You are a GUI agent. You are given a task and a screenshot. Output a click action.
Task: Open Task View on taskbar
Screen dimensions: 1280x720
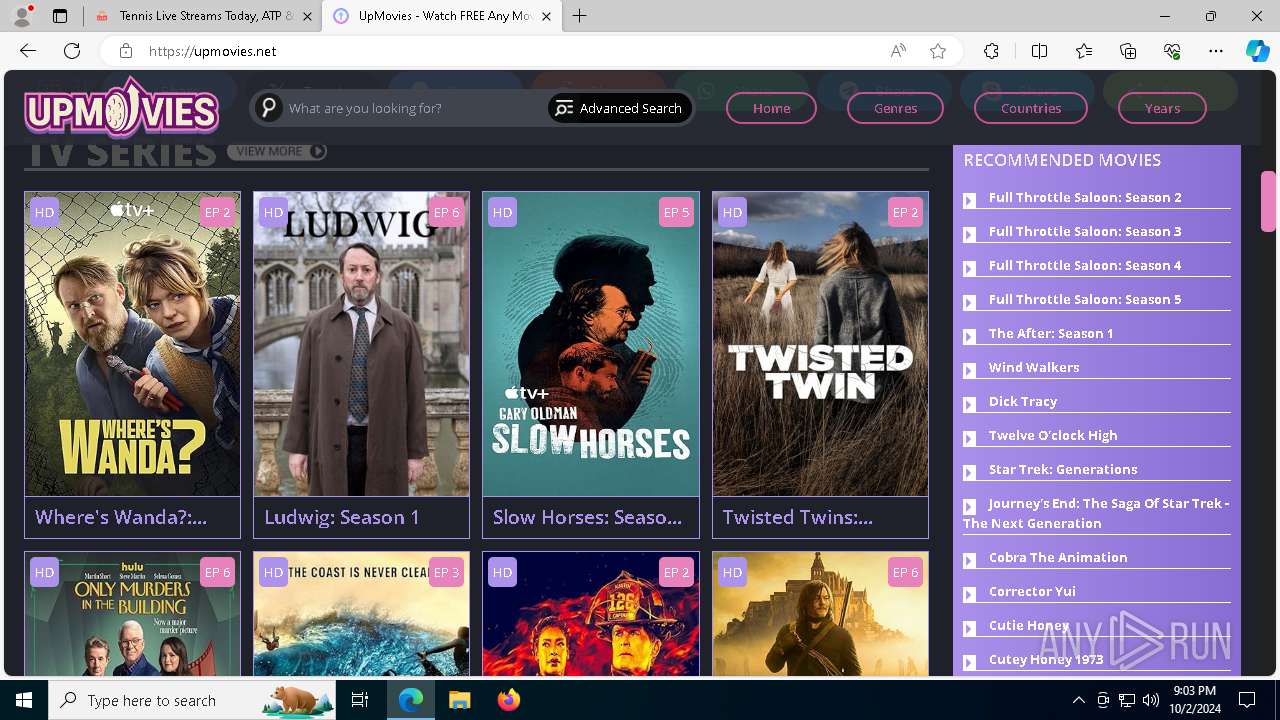pos(360,700)
